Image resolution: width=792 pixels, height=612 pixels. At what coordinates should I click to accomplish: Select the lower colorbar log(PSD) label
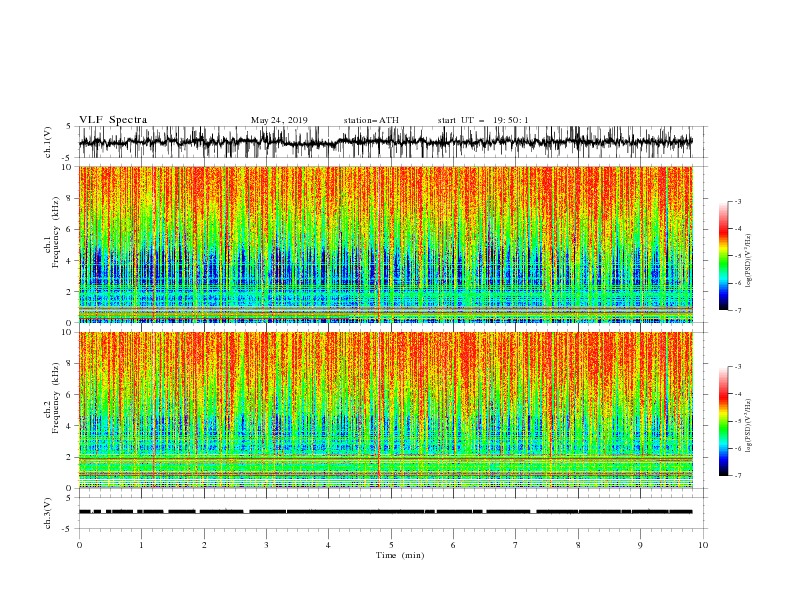click(748, 426)
